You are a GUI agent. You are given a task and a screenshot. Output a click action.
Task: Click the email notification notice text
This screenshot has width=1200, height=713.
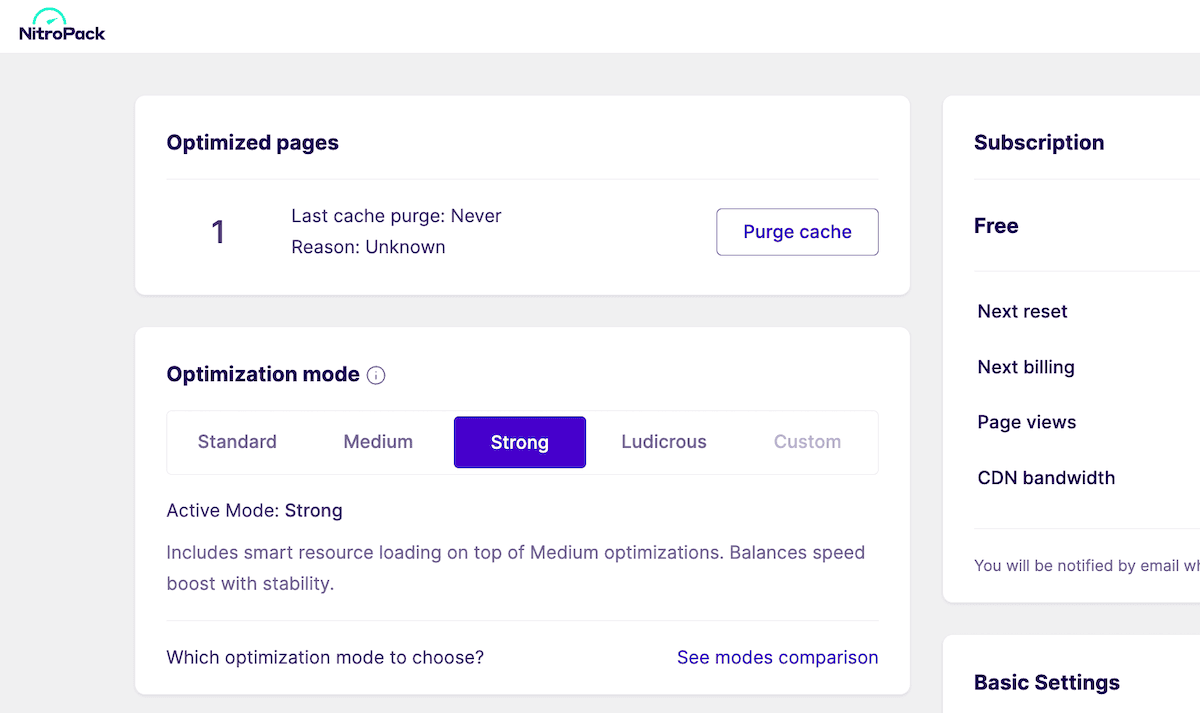(1087, 566)
